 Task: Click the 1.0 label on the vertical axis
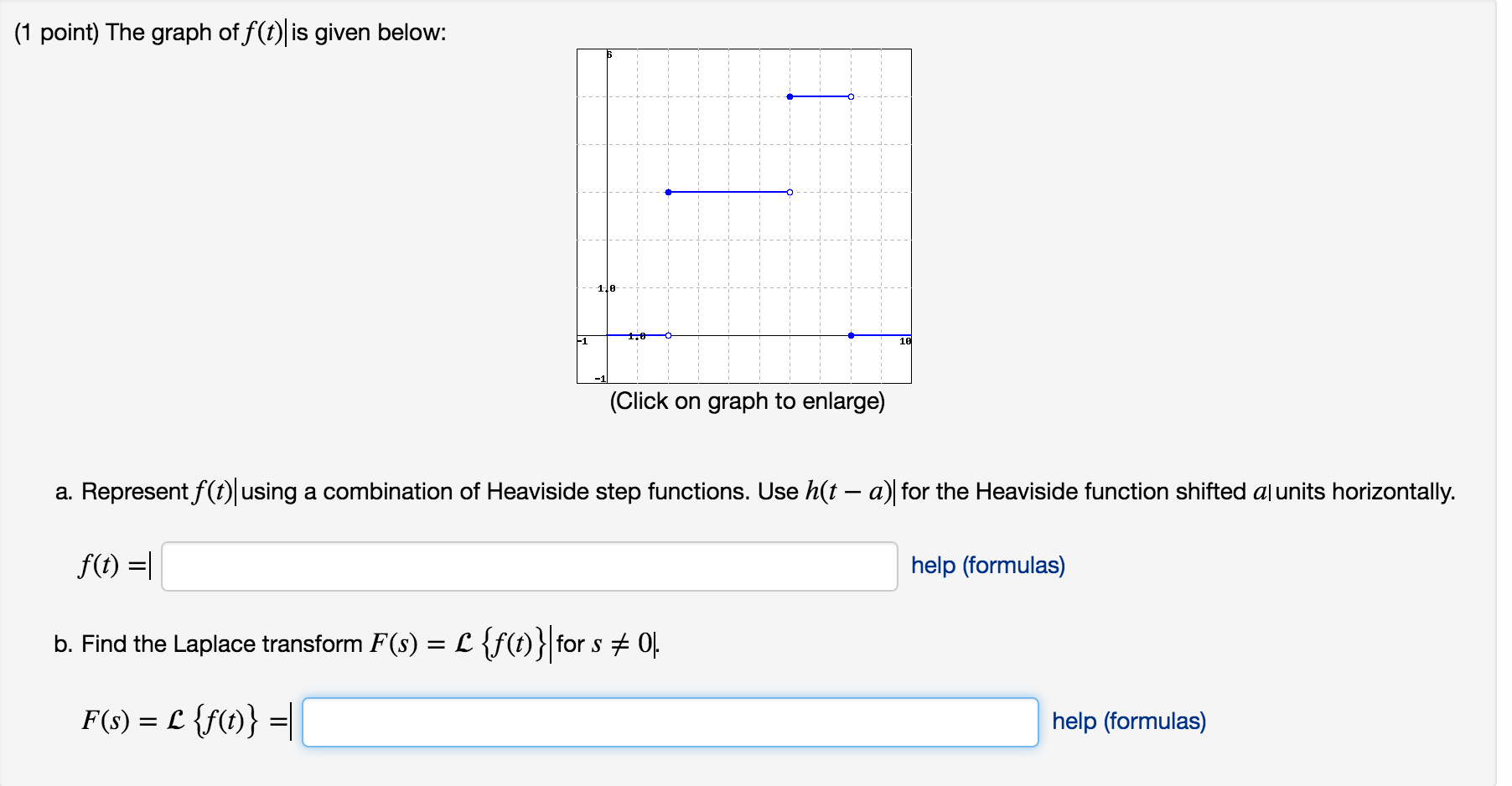pos(605,287)
